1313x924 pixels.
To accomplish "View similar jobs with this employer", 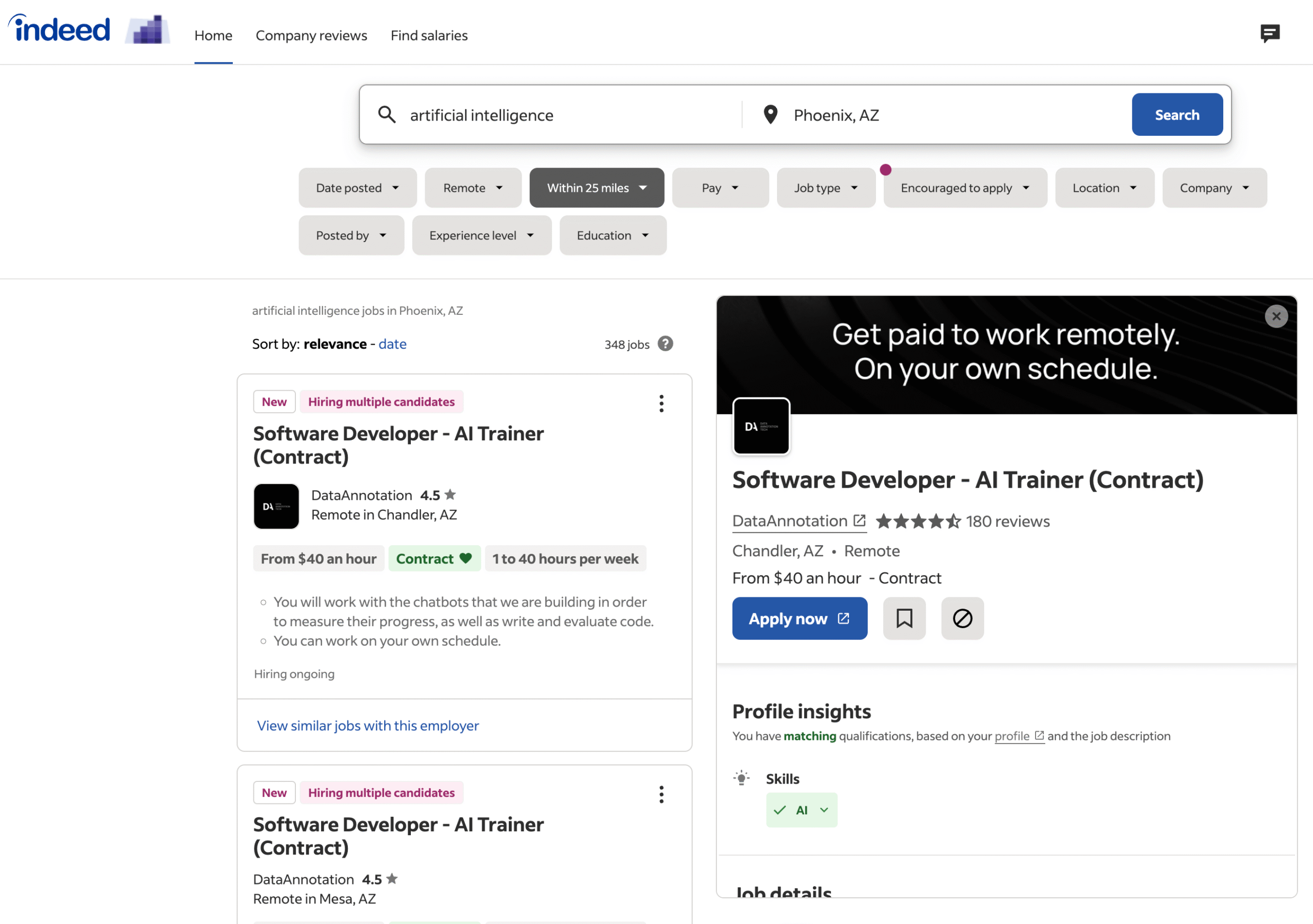I will click(368, 725).
